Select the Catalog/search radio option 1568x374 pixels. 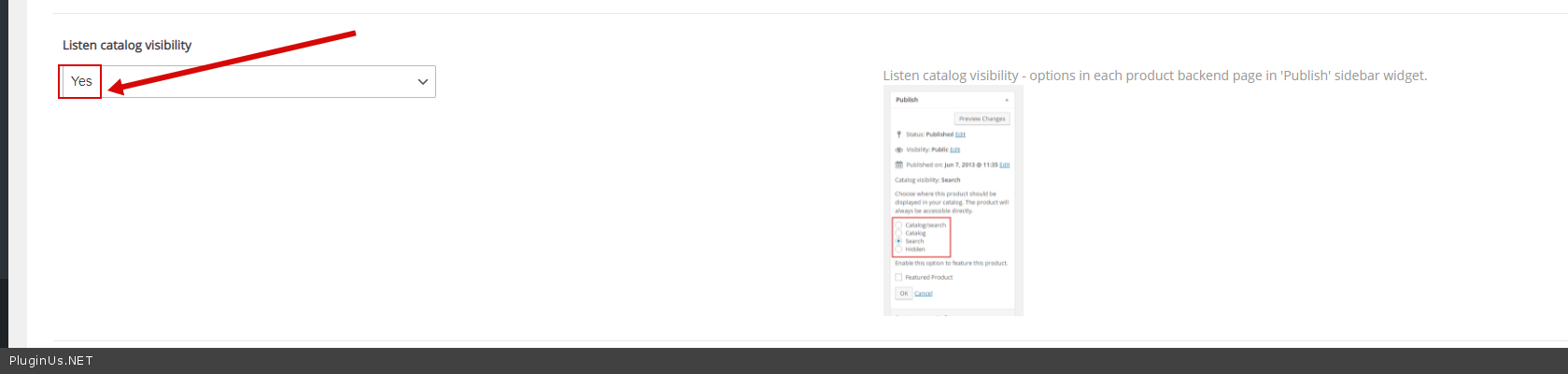click(899, 225)
